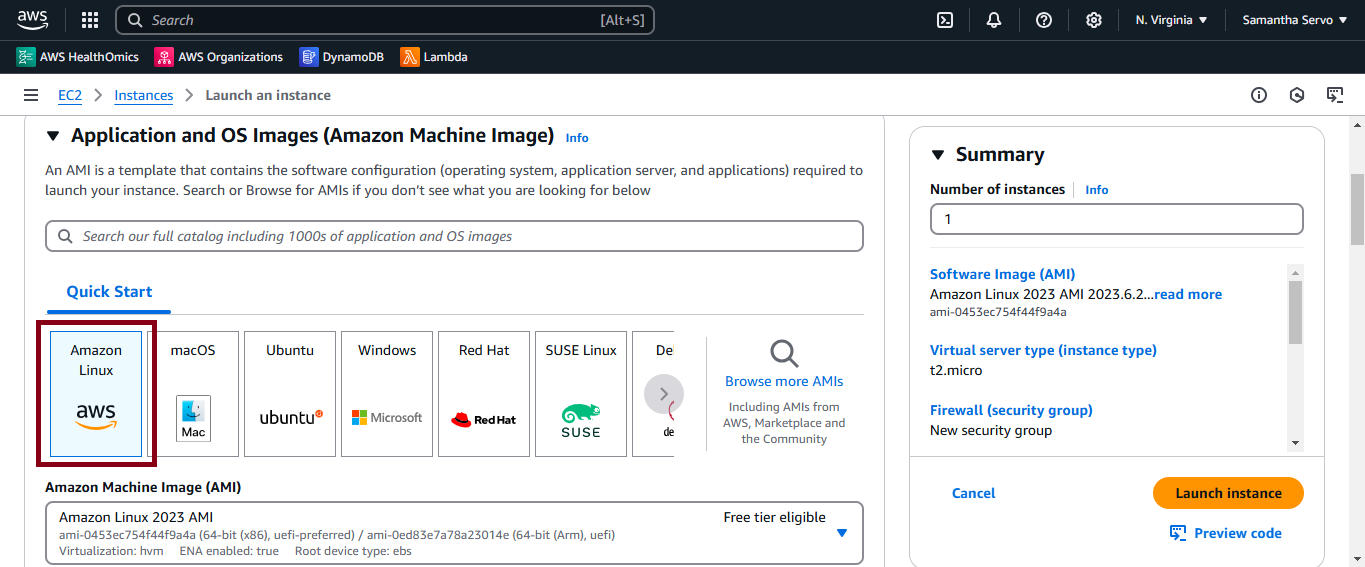Click the Free tier eligible label
Image resolution: width=1365 pixels, height=567 pixels.
(775, 517)
